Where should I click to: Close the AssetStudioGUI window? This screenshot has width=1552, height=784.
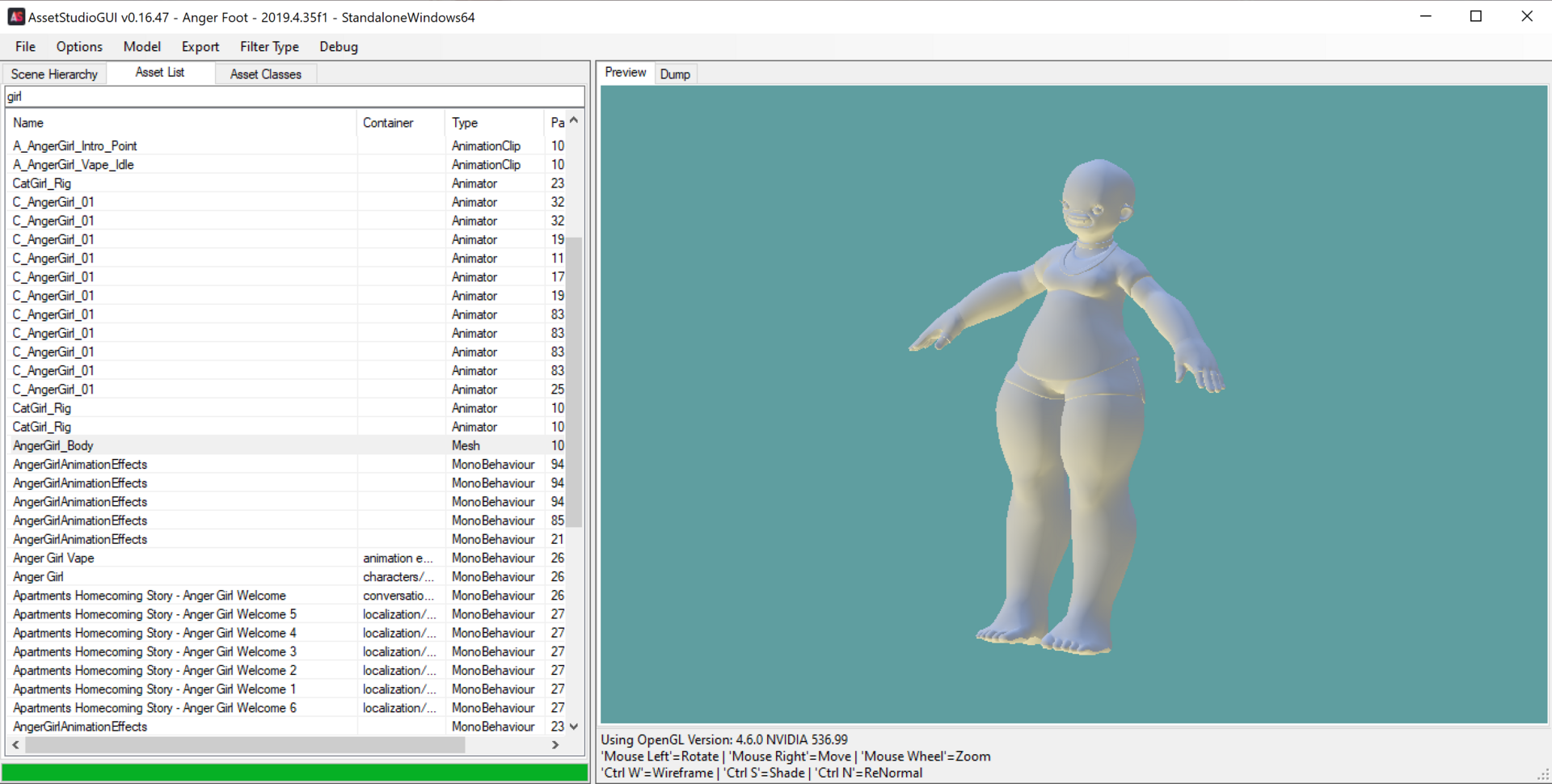point(1527,16)
